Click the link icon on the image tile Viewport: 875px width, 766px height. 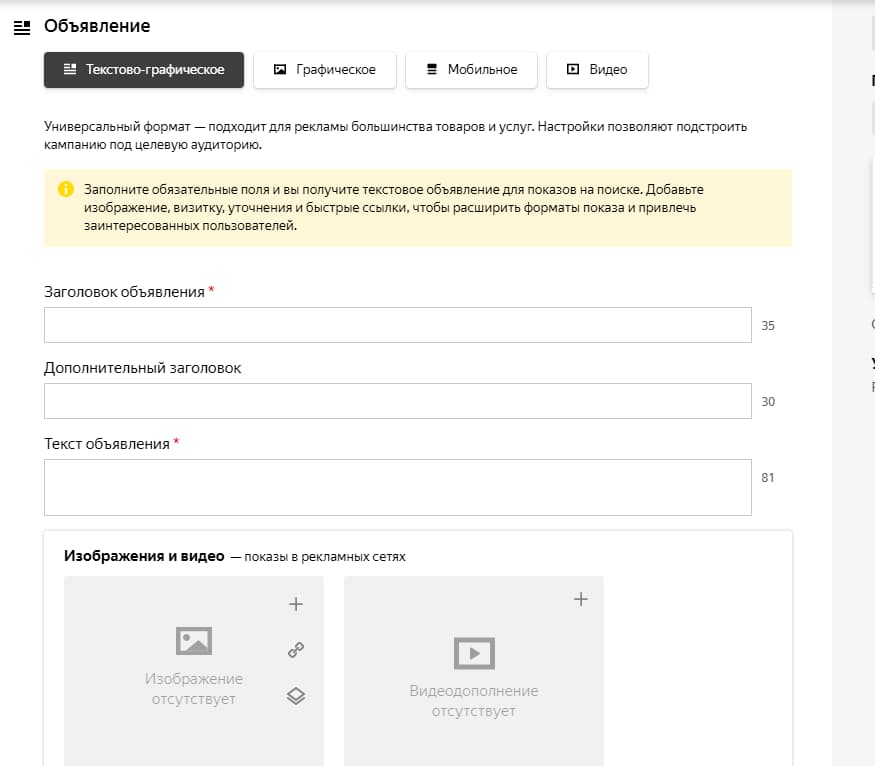295,650
